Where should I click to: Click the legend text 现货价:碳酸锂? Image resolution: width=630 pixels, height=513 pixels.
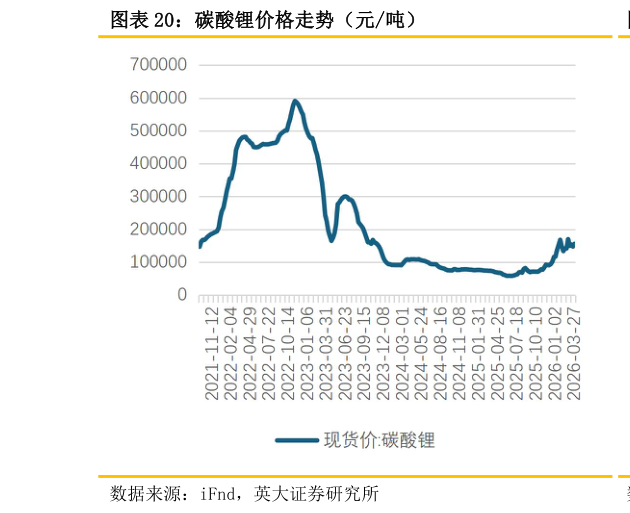379,440
